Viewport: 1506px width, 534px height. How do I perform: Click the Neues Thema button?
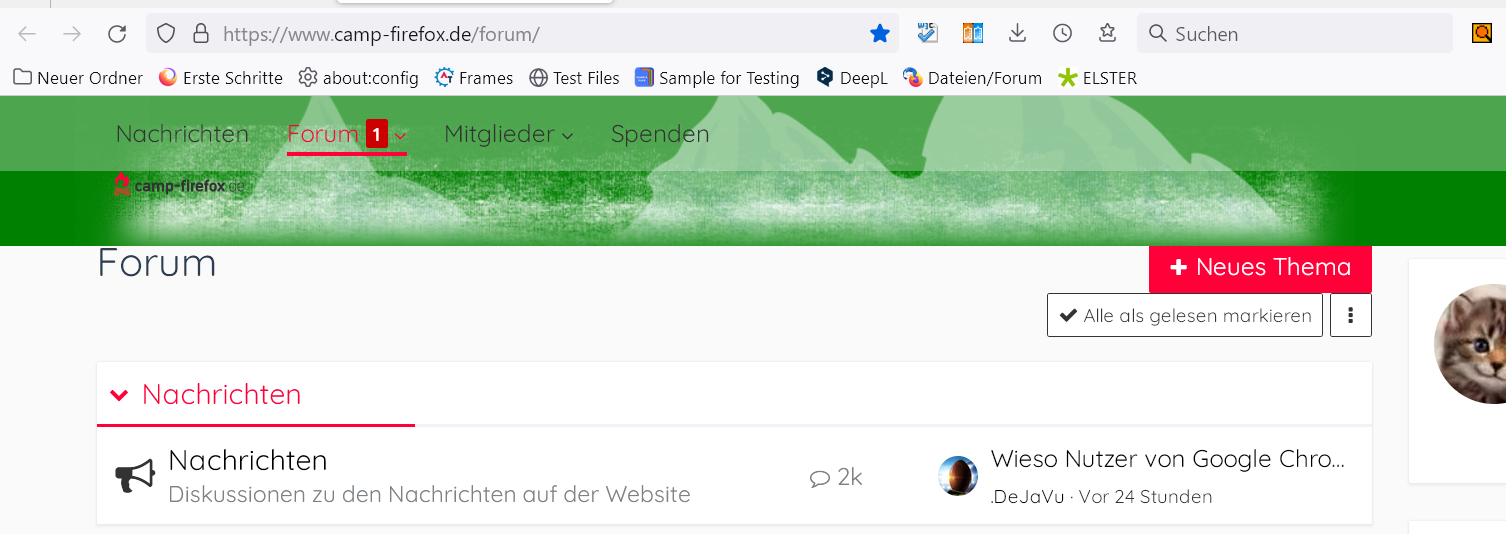1260,268
